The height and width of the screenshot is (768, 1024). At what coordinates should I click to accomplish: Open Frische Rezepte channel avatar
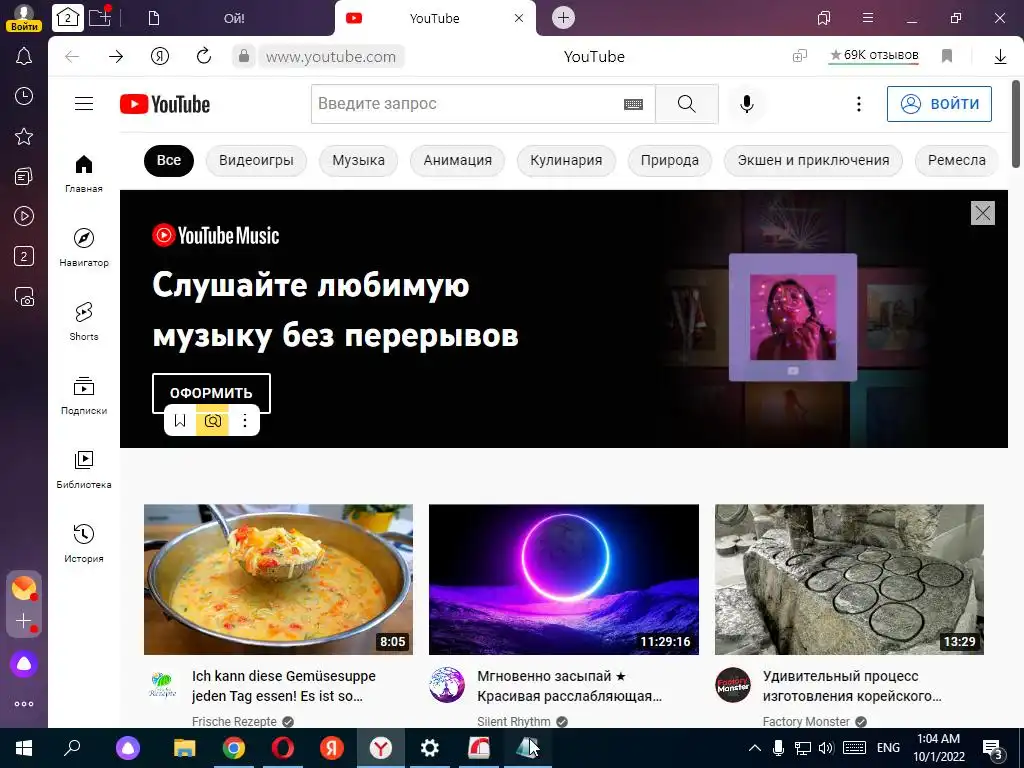(x=162, y=685)
